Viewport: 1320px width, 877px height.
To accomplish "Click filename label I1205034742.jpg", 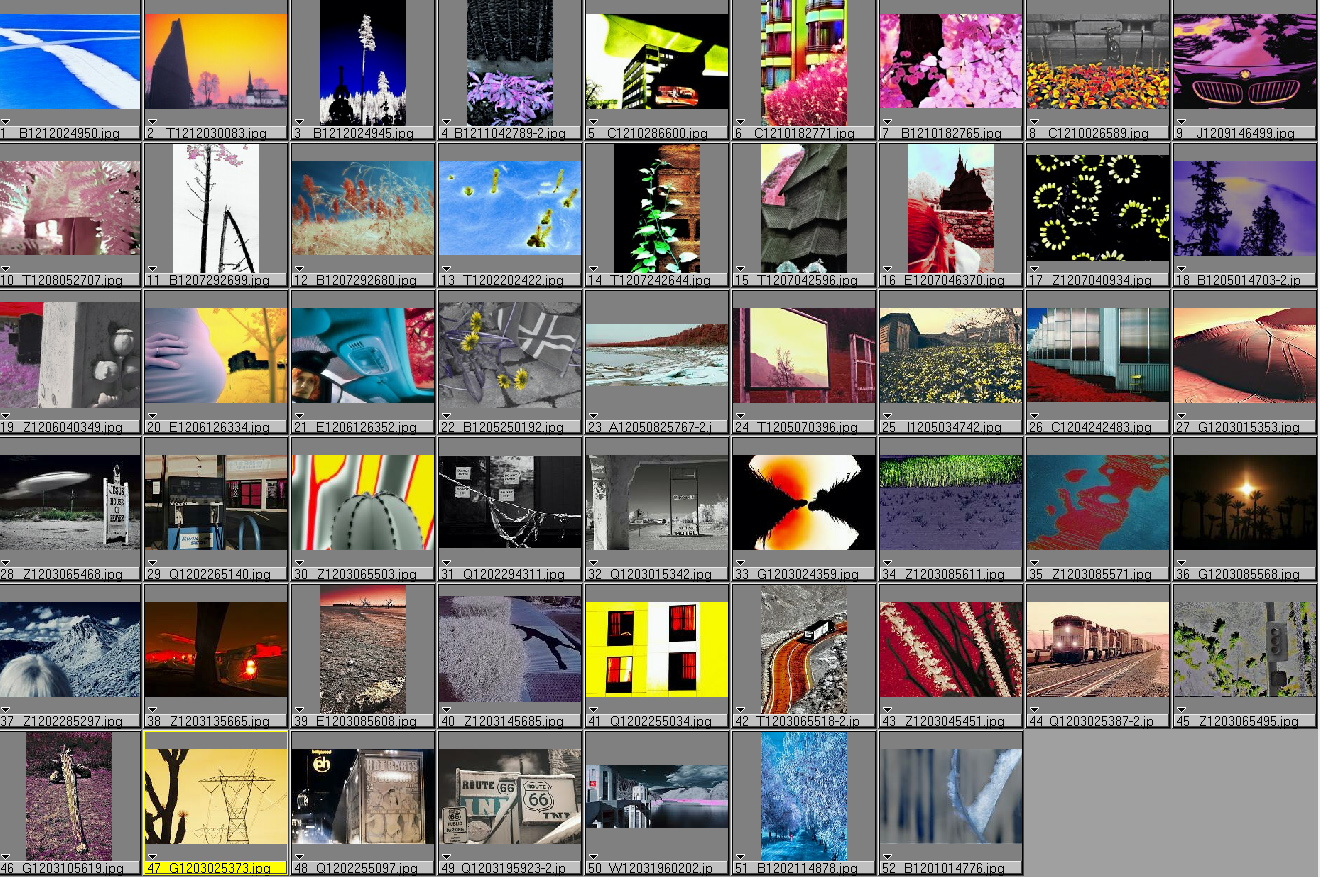I will pyautogui.click(x=956, y=427).
